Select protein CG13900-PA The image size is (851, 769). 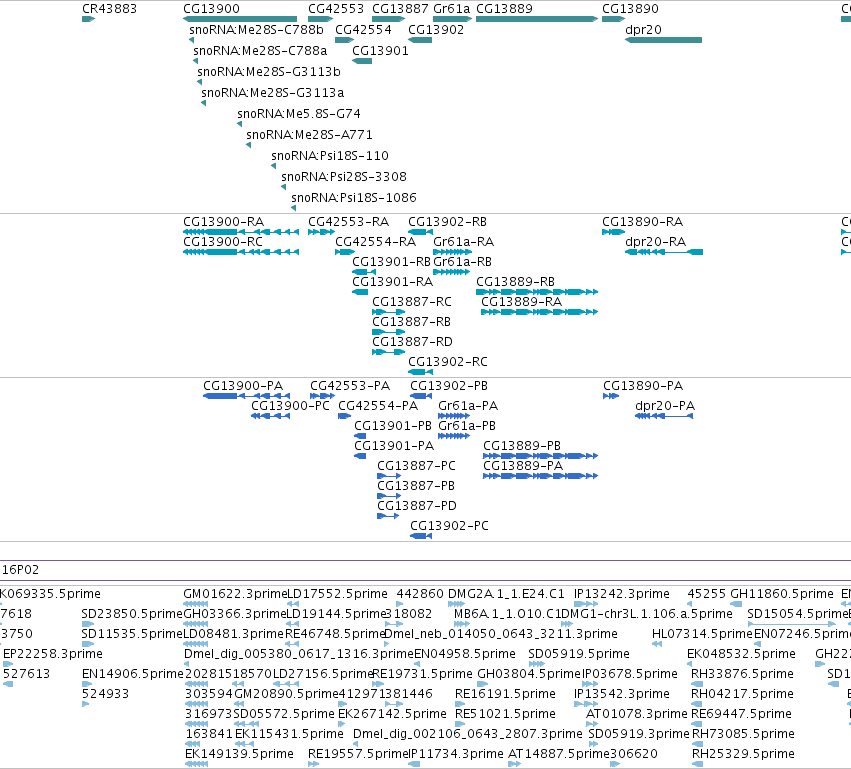pyautogui.click(x=246, y=396)
